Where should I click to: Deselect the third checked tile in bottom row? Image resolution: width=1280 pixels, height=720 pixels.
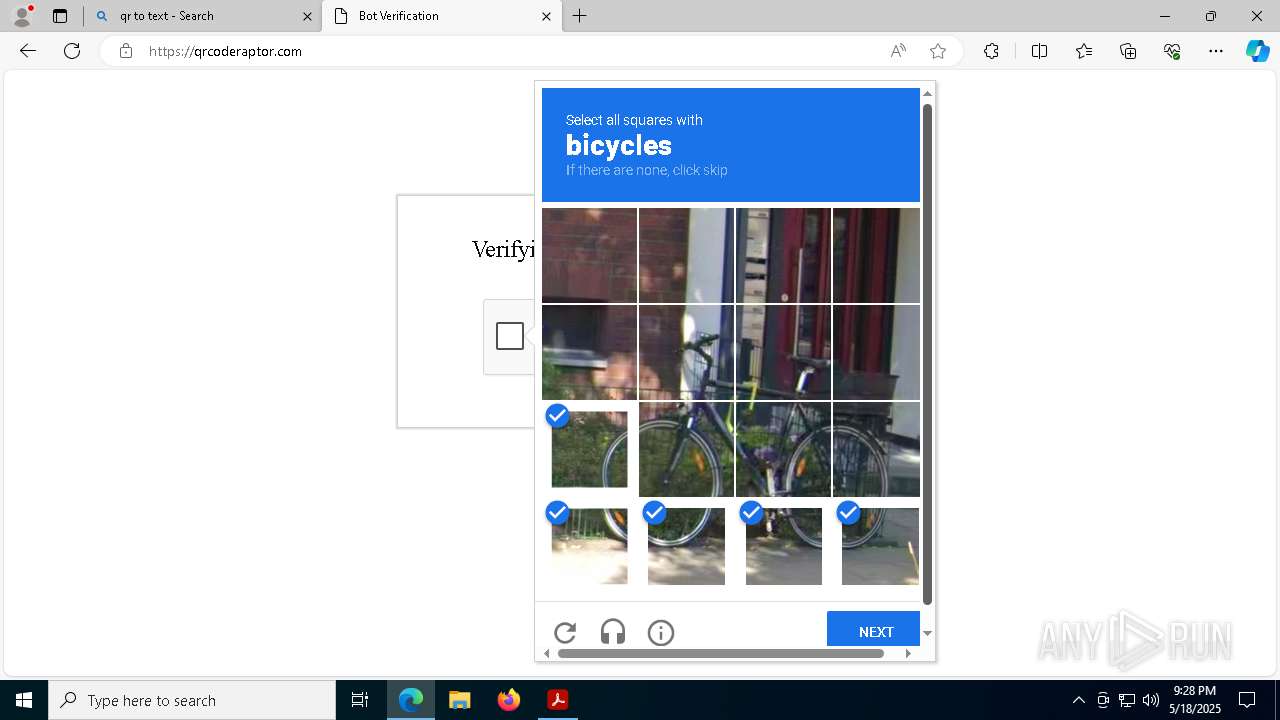coord(783,546)
